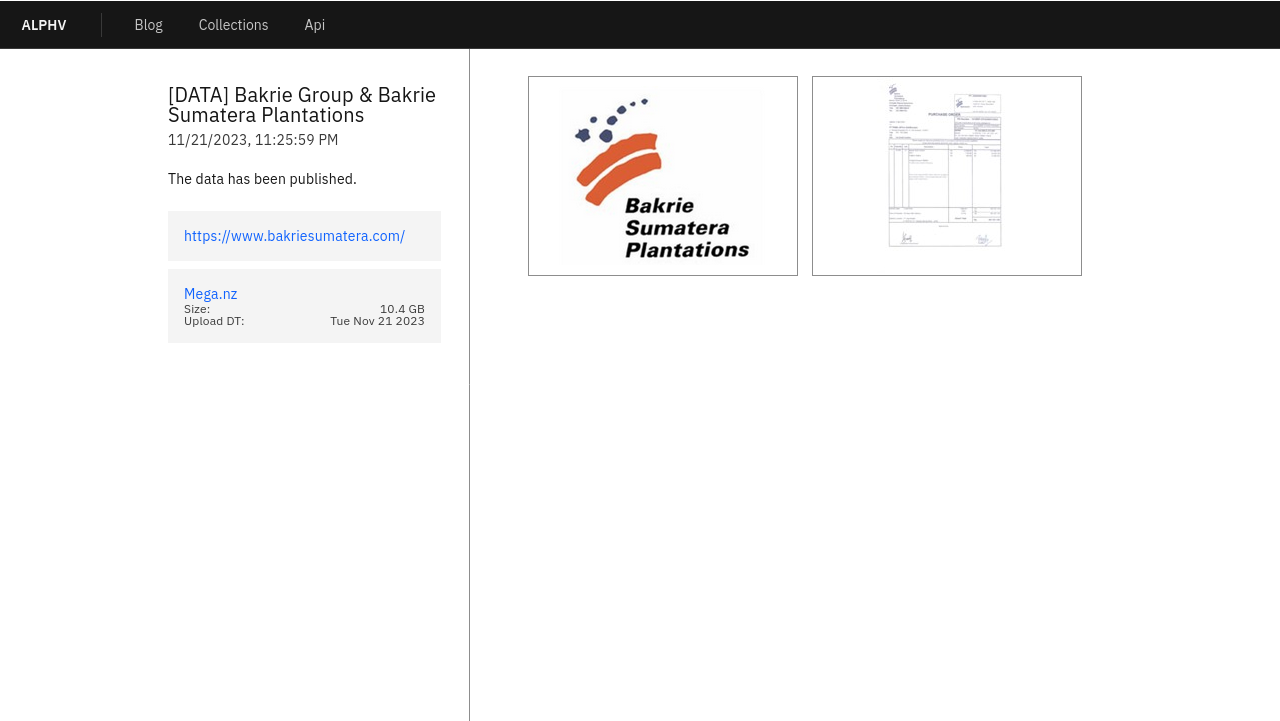Click the vertical divider between panels
This screenshot has height=721, width=1280.
469,450
